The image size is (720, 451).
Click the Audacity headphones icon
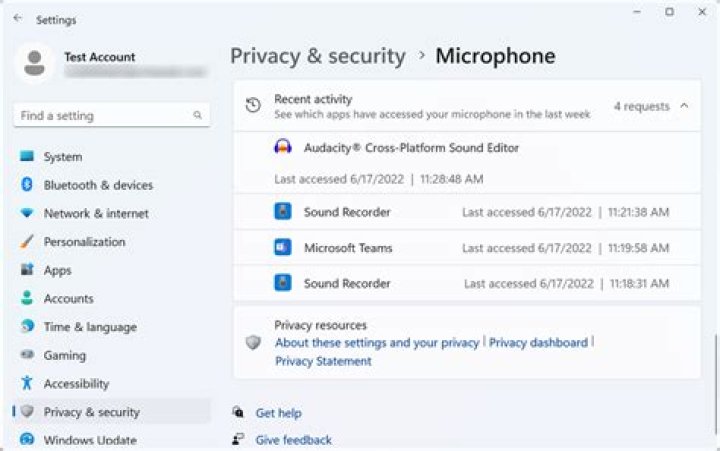point(283,147)
